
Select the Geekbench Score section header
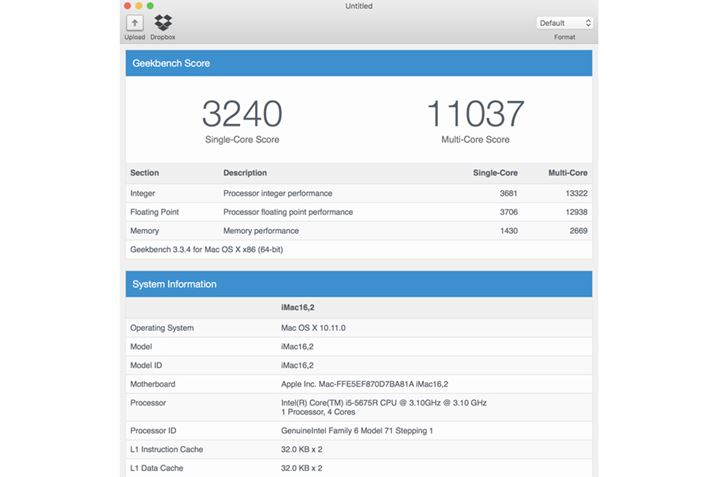point(358,63)
